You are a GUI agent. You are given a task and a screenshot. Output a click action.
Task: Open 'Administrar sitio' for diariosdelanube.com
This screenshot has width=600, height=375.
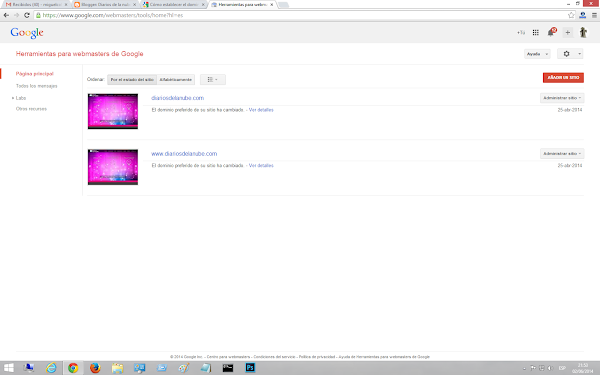562,98
